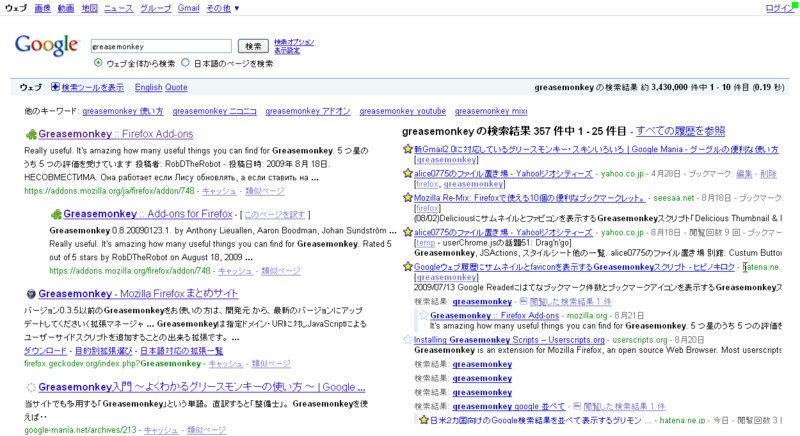Open 検索オプション link

(x=294, y=42)
